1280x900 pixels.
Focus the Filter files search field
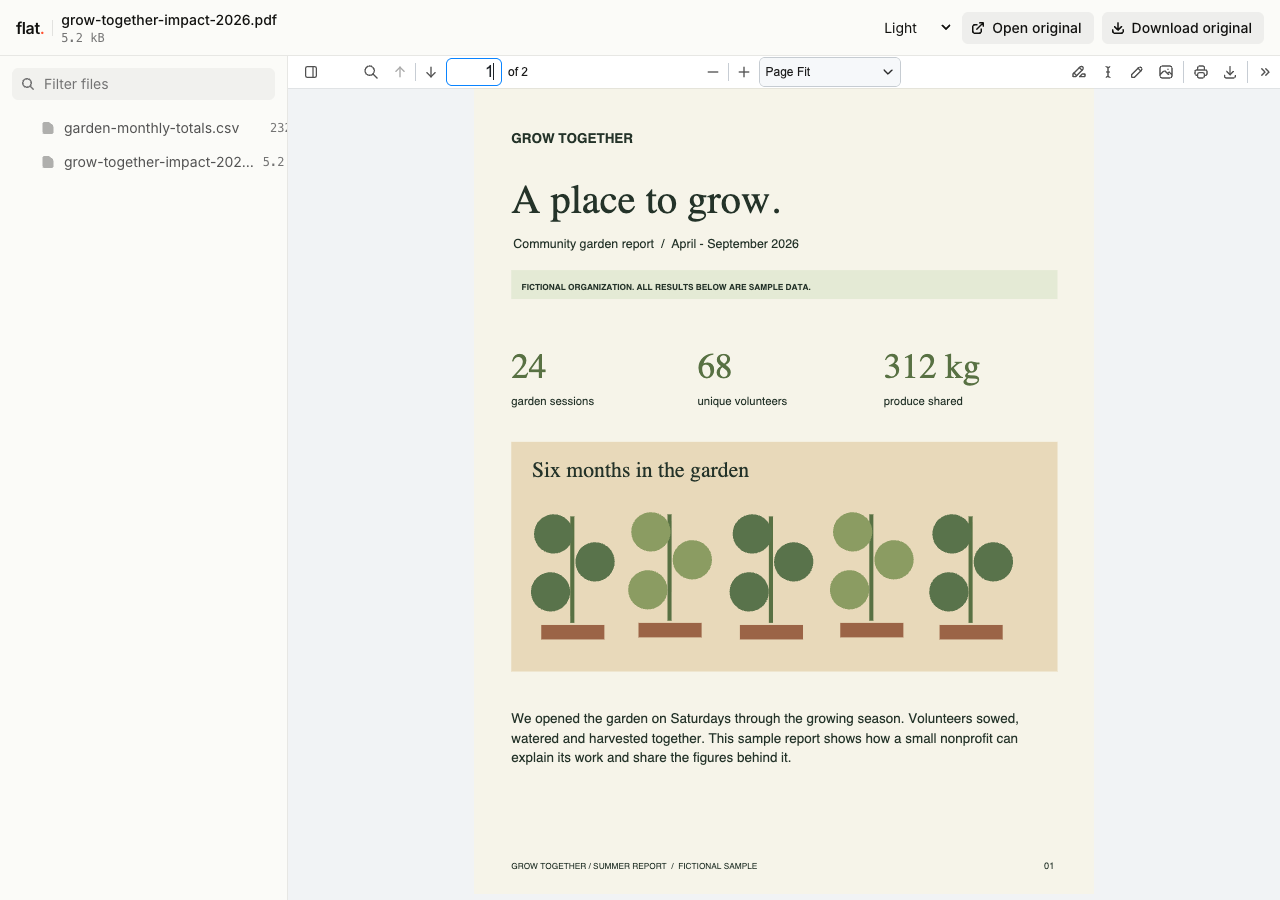pos(144,84)
